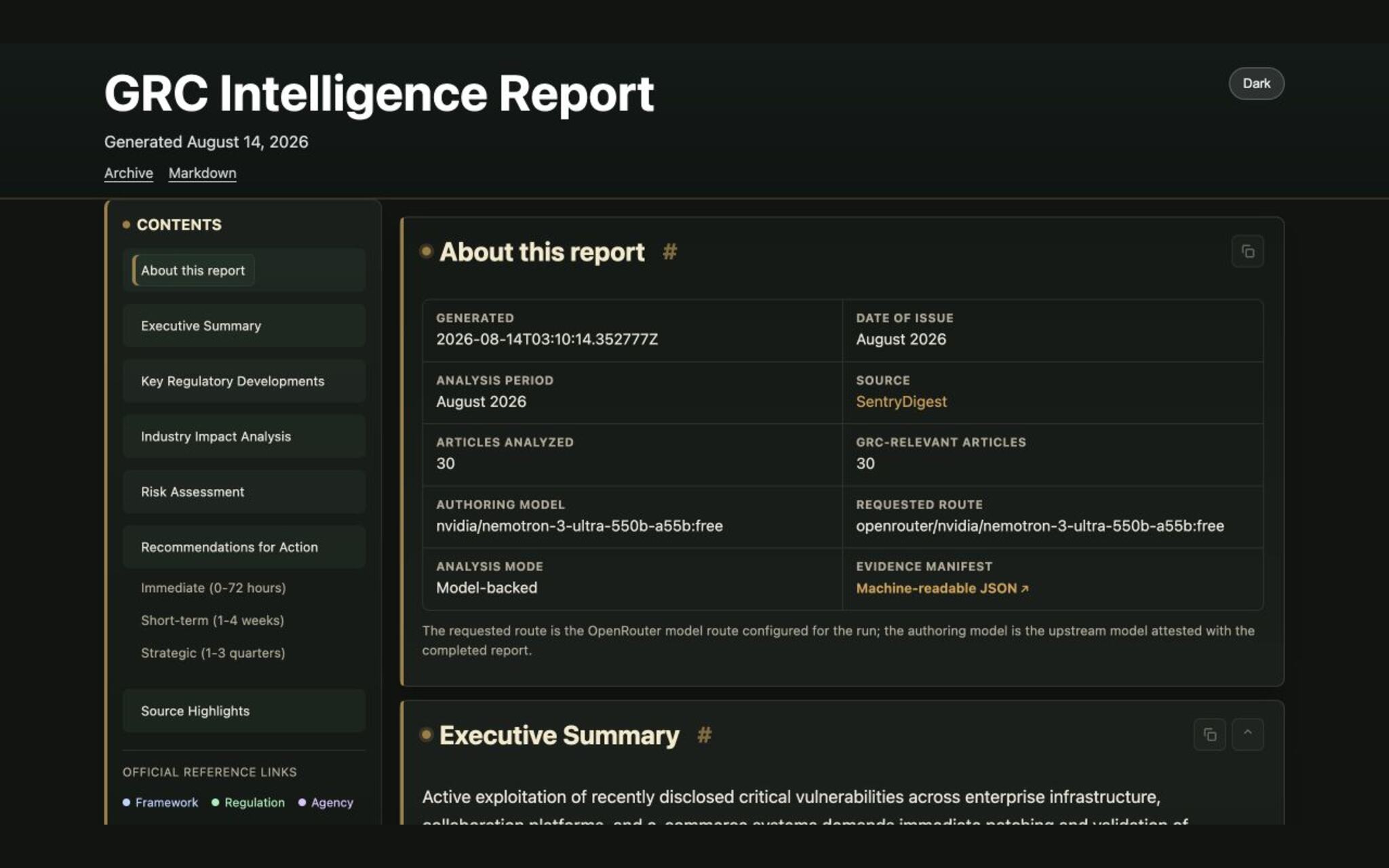Click the Framework legend item

tap(161, 802)
